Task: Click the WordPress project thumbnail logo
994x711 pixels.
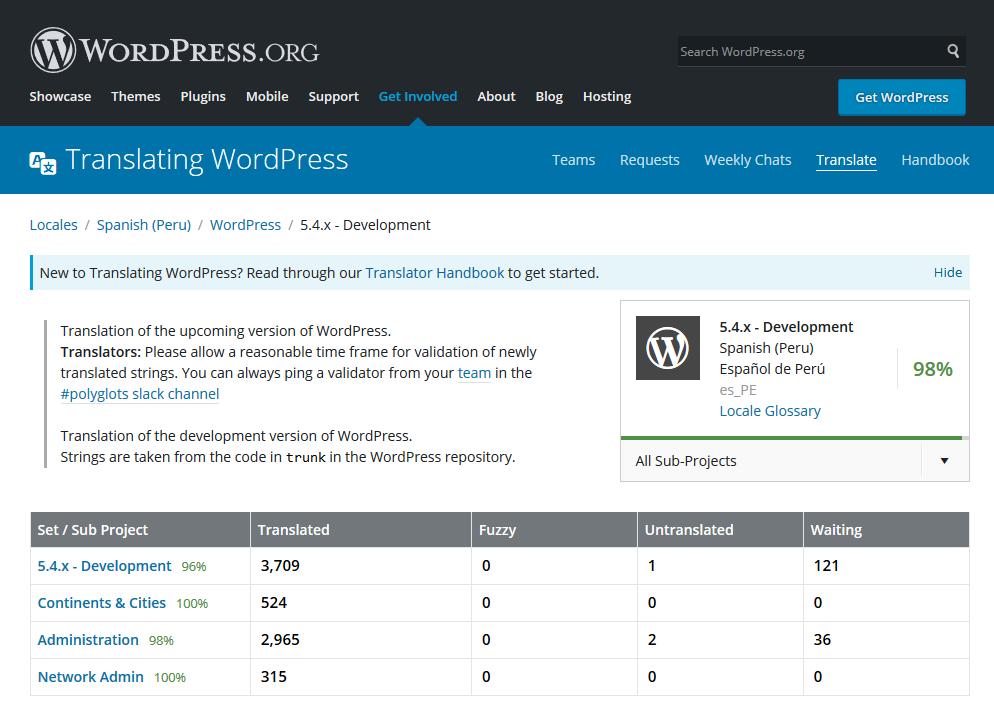Action: pos(668,348)
